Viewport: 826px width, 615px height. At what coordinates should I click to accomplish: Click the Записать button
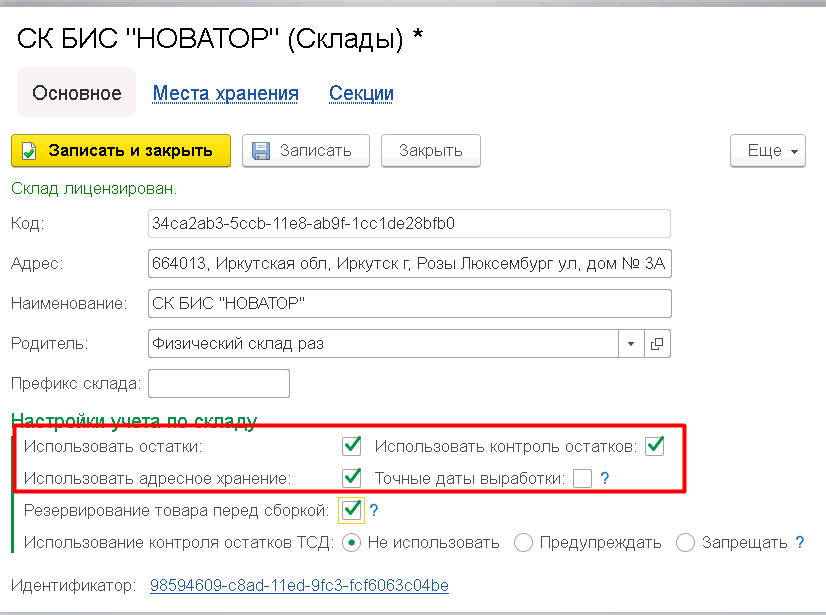[x=306, y=151]
